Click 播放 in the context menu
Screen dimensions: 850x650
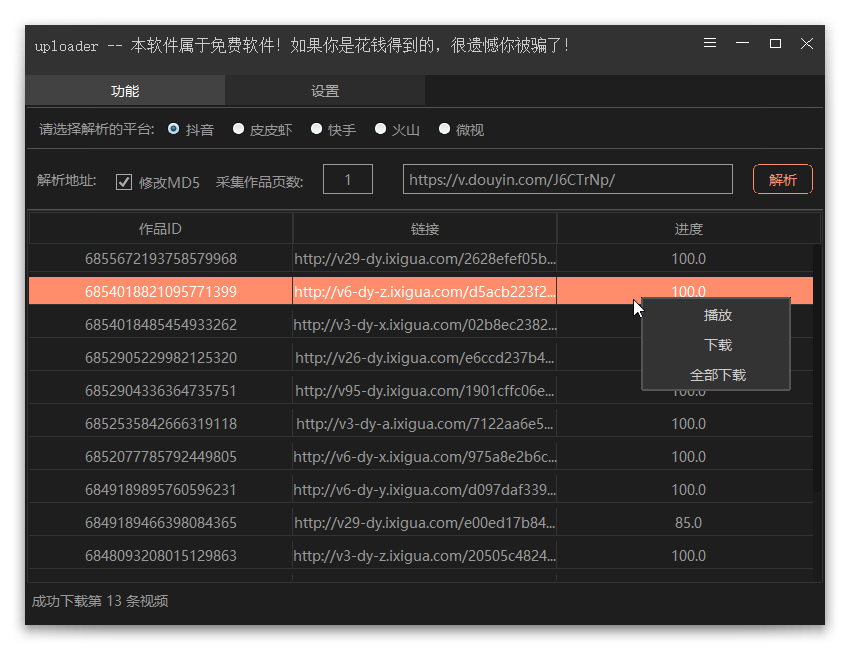[717, 315]
